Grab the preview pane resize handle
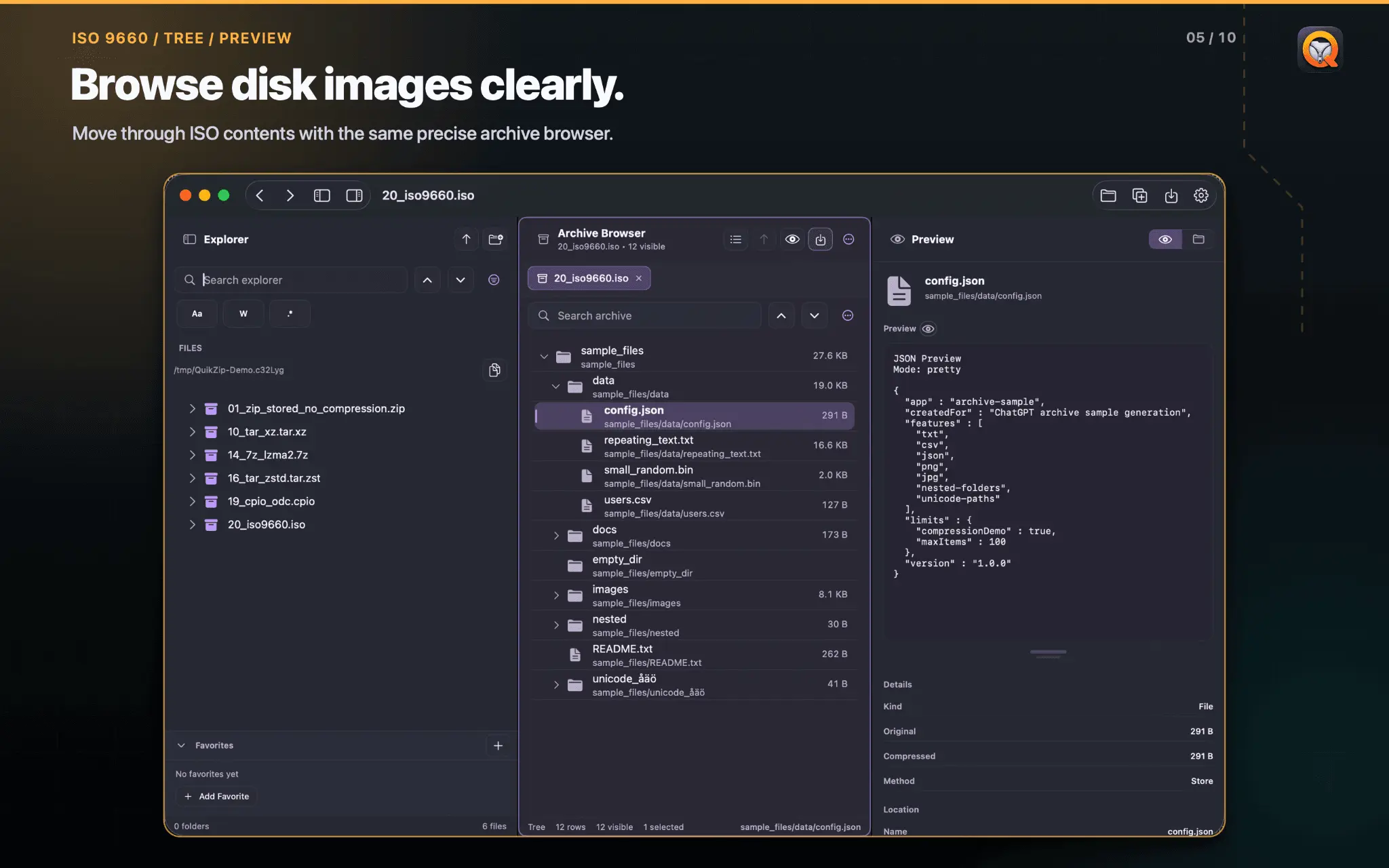This screenshot has width=1389, height=868. pyautogui.click(x=1048, y=652)
